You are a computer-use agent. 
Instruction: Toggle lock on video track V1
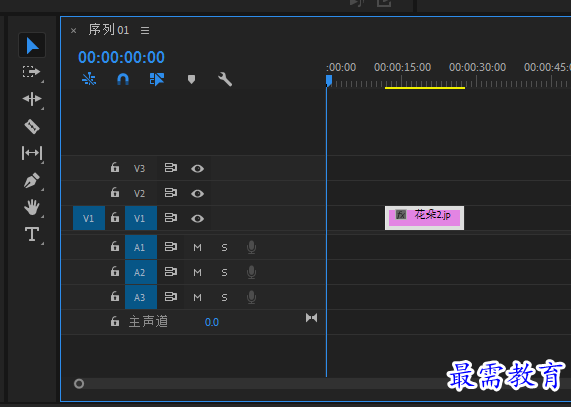[x=115, y=217]
